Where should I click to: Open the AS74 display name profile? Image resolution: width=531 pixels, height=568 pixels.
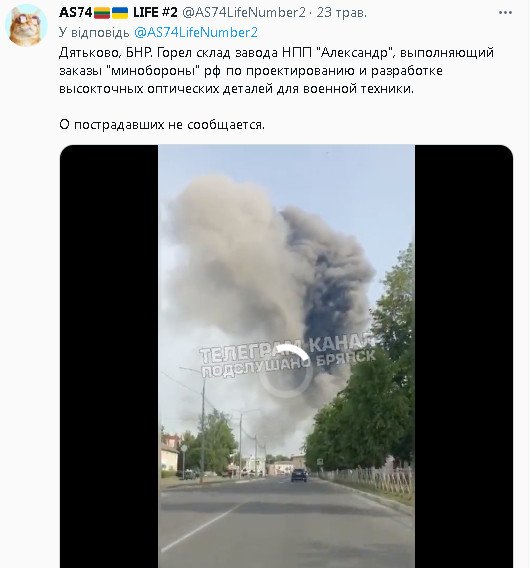(75, 13)
